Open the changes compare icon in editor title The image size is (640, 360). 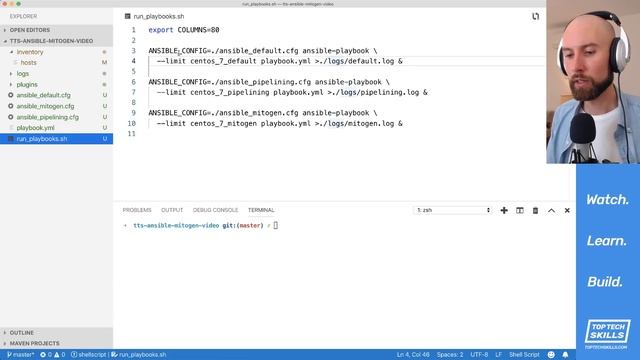(535, 16)
